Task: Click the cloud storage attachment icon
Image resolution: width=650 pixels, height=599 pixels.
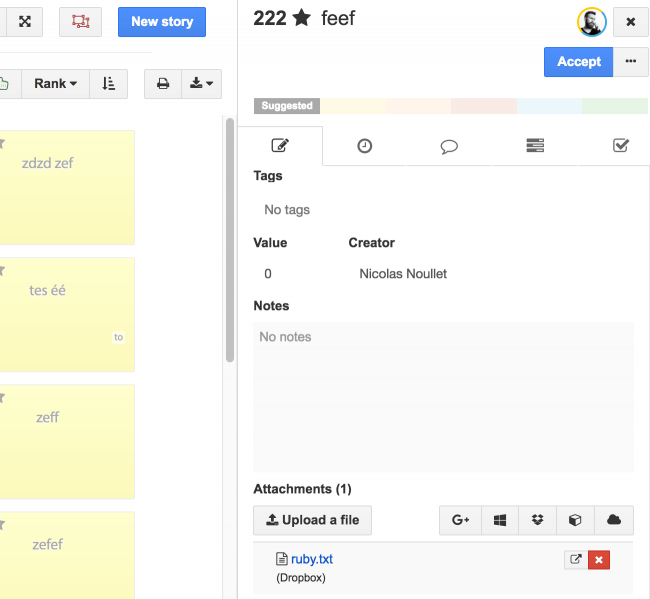Action: tap(614, 520)
